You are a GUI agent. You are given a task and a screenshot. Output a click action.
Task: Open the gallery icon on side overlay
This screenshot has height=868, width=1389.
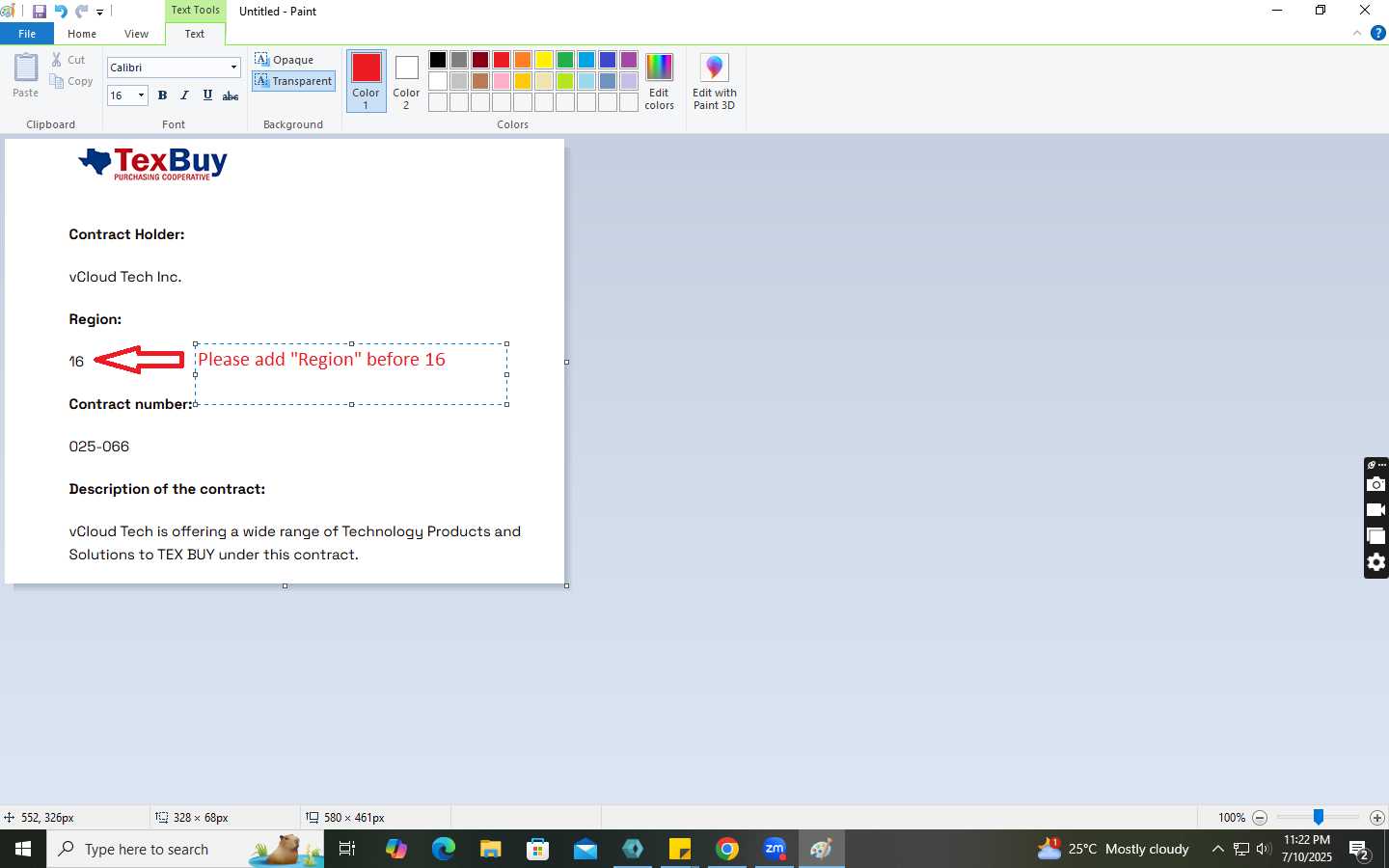tap(1376, 536)
